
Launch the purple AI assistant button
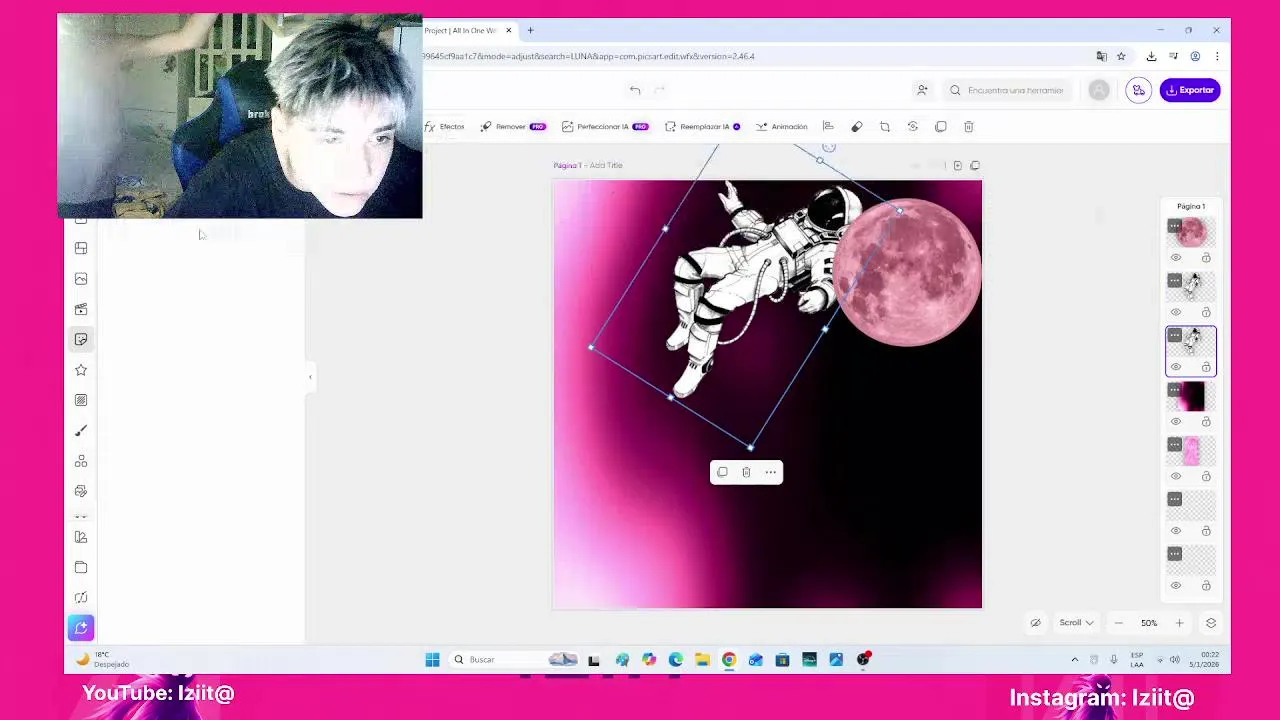tap(81, 628)
